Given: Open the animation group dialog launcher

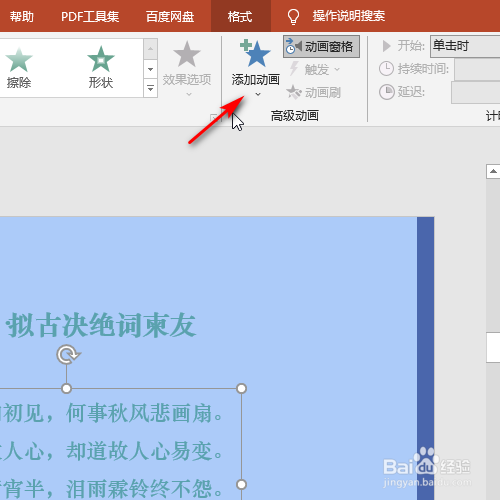Looking at the screenshot, I should pyautogui.click(x=213, y=117).
